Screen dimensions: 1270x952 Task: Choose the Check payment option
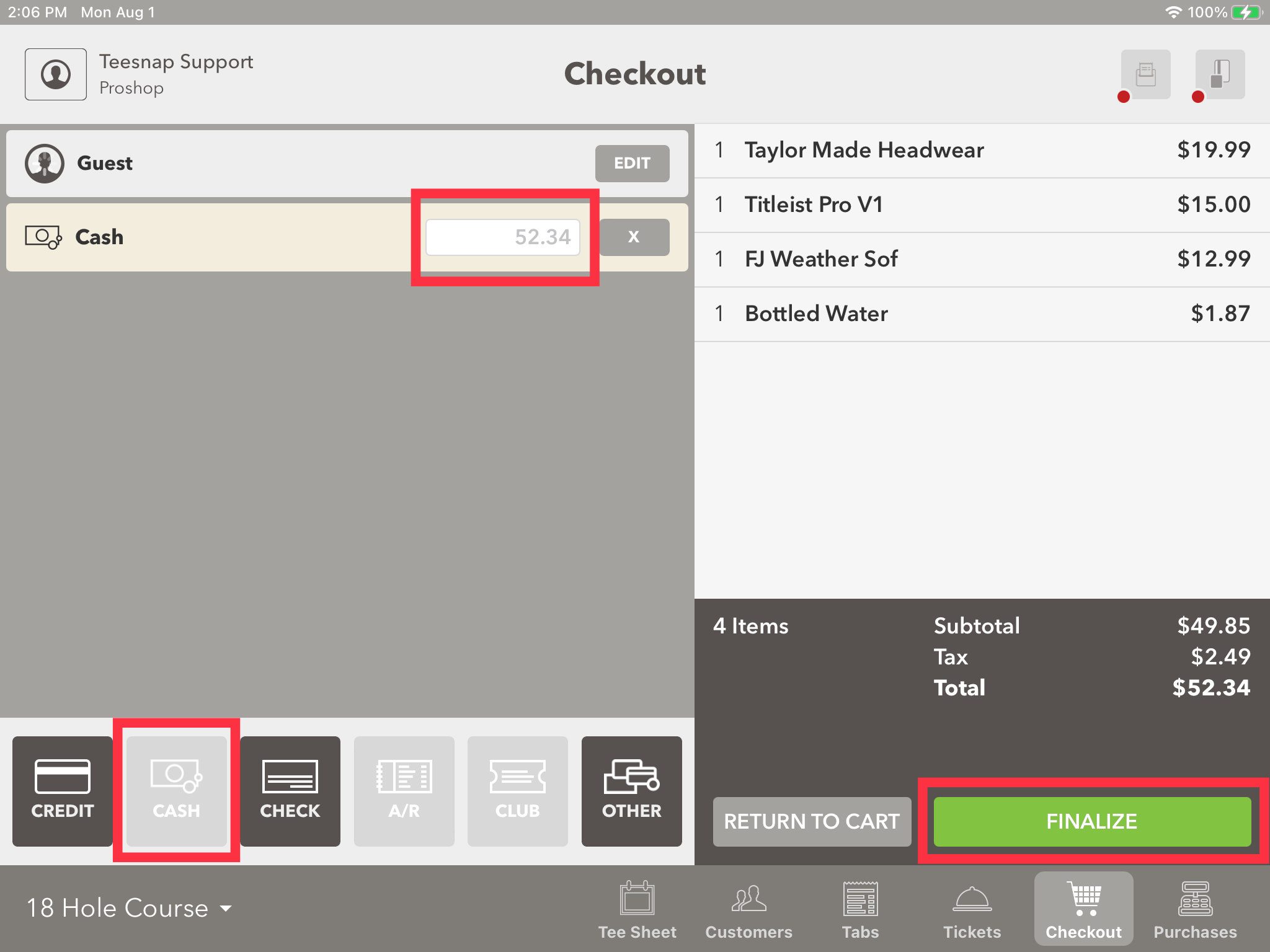click(x=290, y=791)
